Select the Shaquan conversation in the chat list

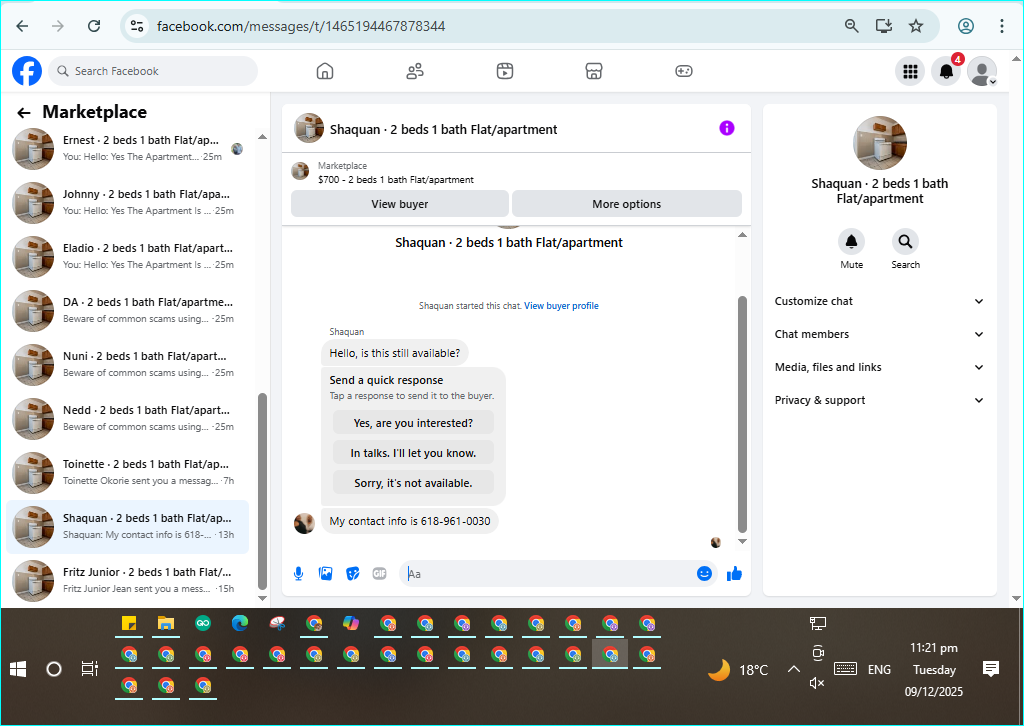(x=128, y=527)
